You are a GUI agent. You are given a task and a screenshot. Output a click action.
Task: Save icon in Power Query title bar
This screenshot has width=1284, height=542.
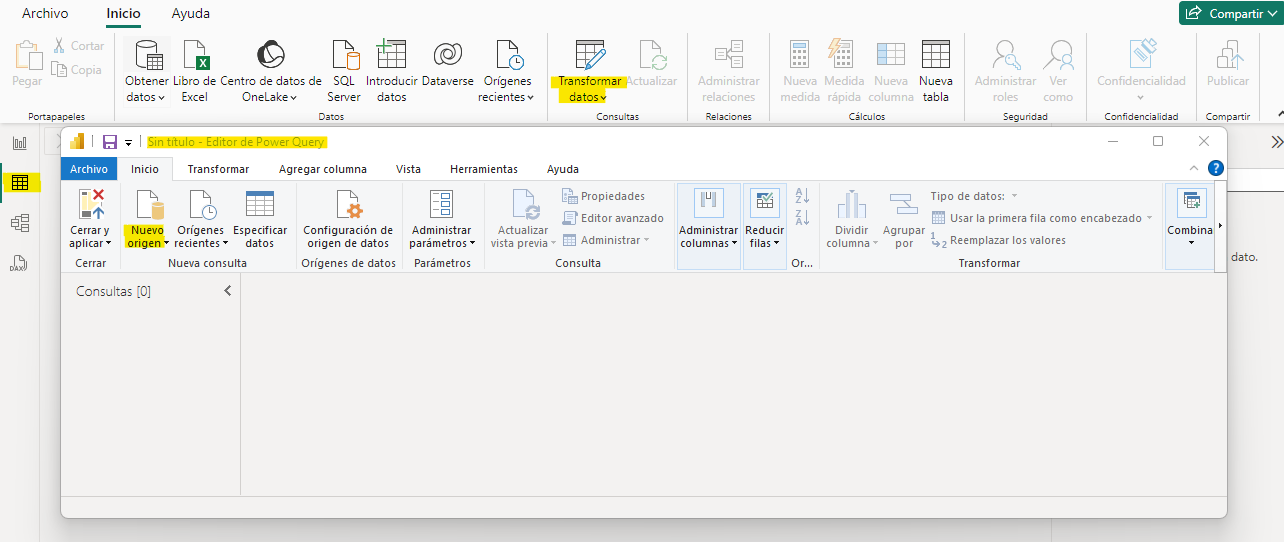tap(110, 142)
